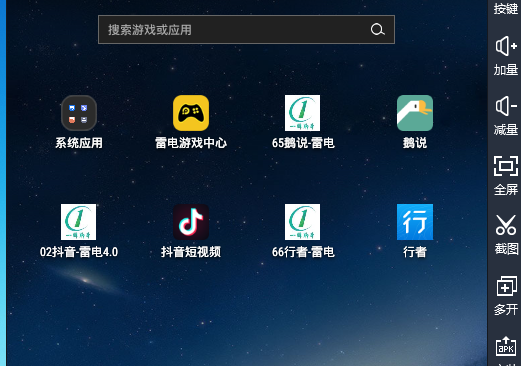Click the 减量 sidebar label

[506, 130]
